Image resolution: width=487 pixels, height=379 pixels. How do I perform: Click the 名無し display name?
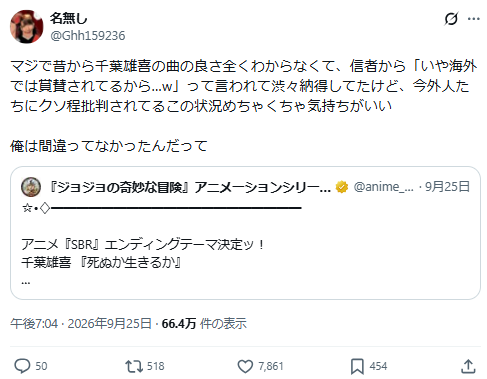coord(69,18)
